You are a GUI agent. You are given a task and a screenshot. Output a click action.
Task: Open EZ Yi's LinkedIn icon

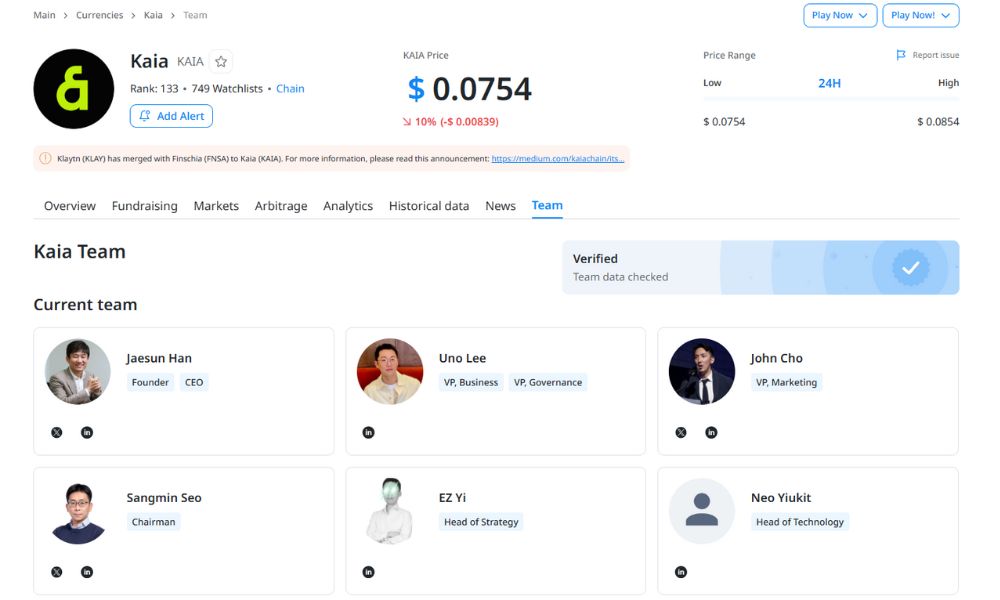368,572
